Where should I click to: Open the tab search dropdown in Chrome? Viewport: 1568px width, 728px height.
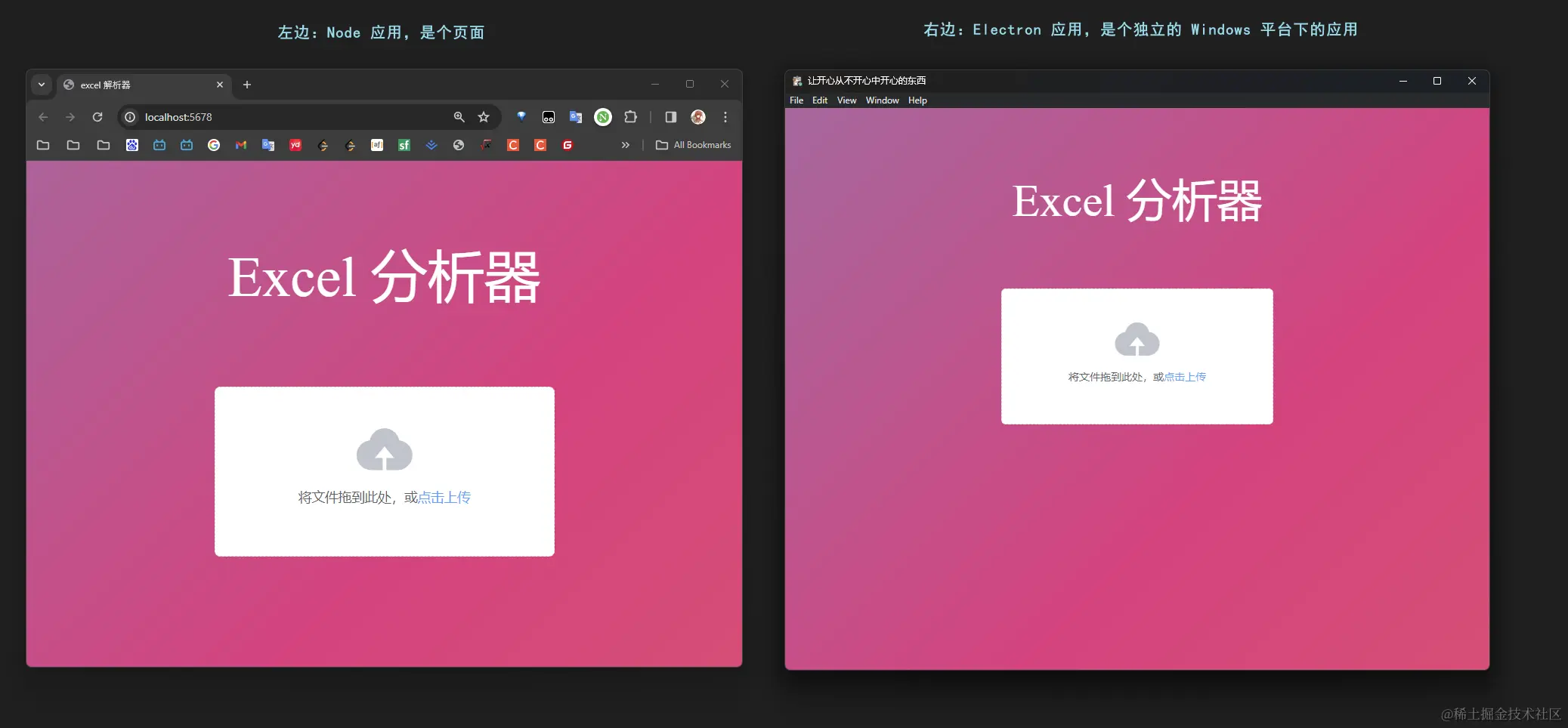point(42,85)
